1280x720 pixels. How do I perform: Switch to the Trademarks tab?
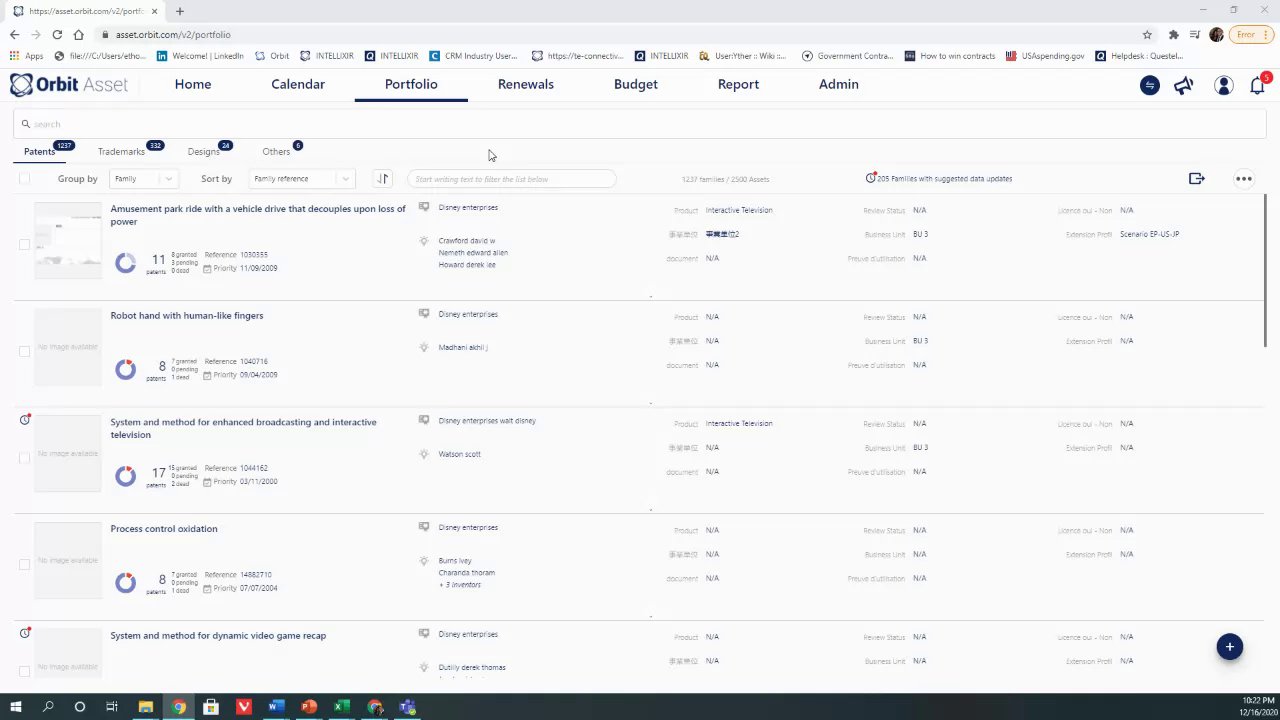click(x=121, y=152)
